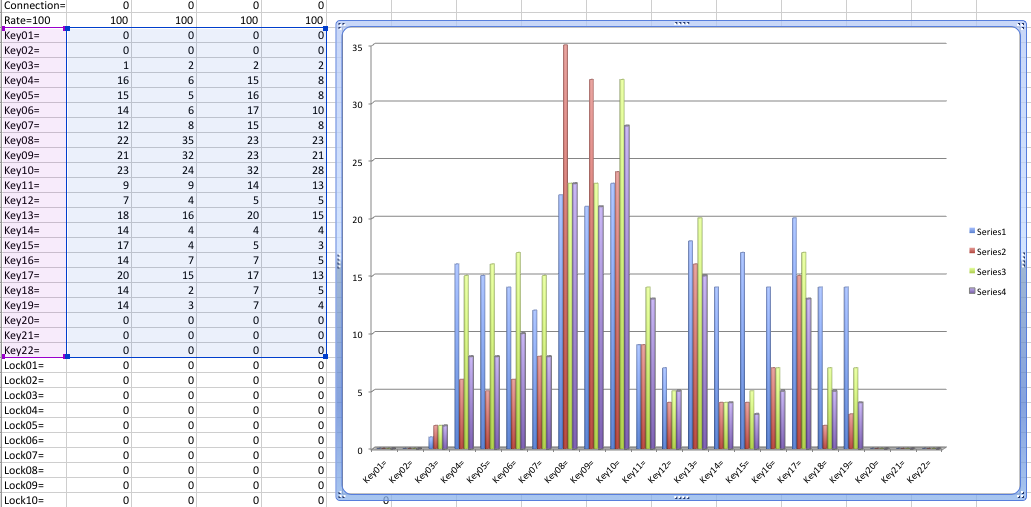Image resolution: width=1031 pixels, height=507 pixels.
Task: Click the bottom-right blue handle of selected range
Action: (x=326, y=356)
